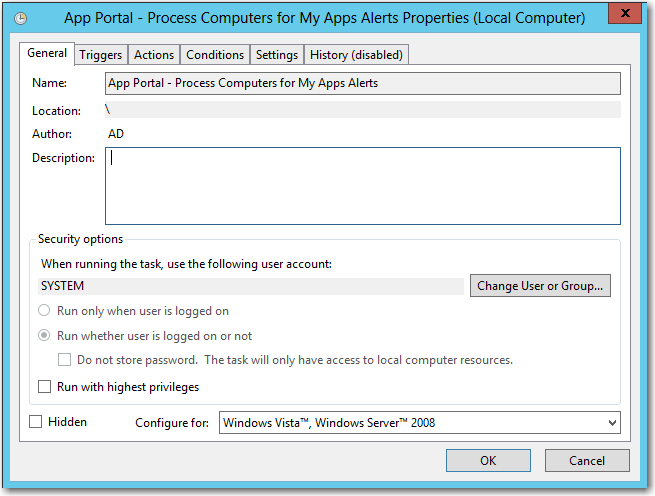Open the Actions tab
This screenshot has width=655, height=496.
pos(154,55)
